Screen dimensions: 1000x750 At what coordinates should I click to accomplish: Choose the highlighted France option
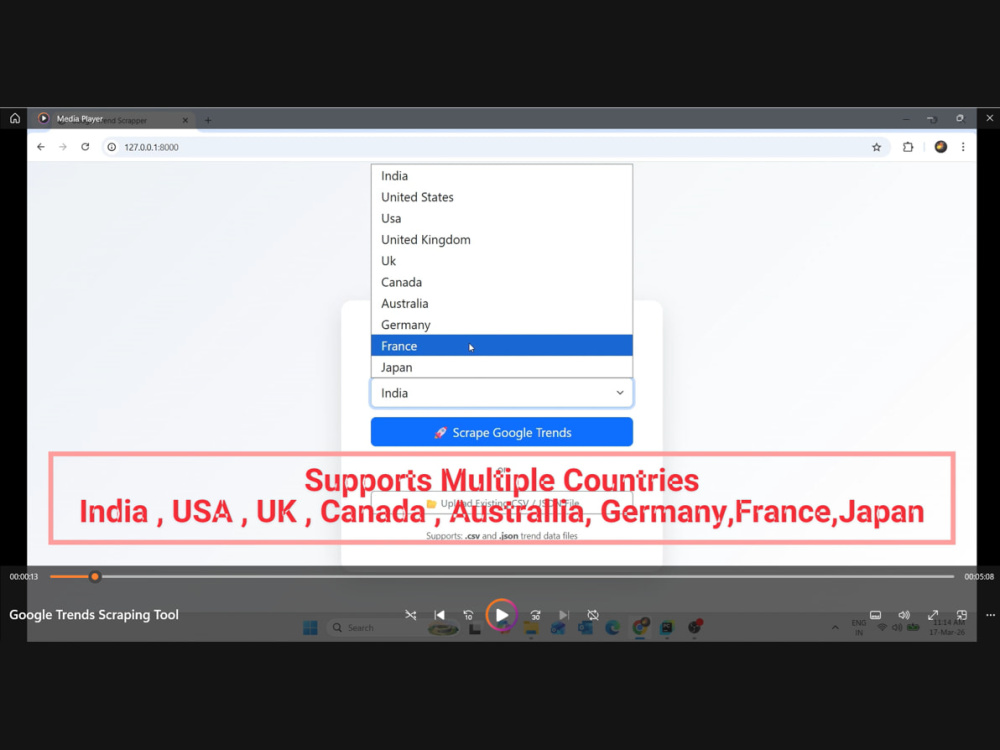click(501, 346)
